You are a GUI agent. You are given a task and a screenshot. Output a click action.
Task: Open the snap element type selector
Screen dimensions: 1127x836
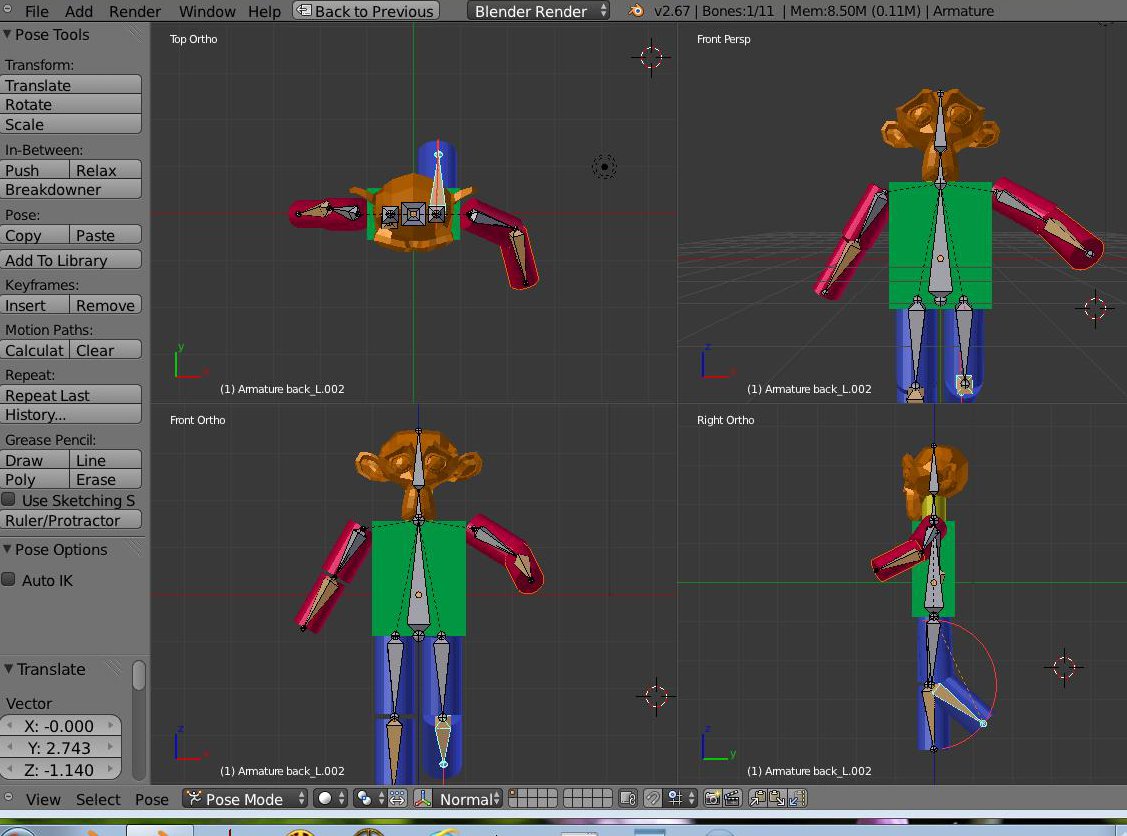tap(681, 799)
